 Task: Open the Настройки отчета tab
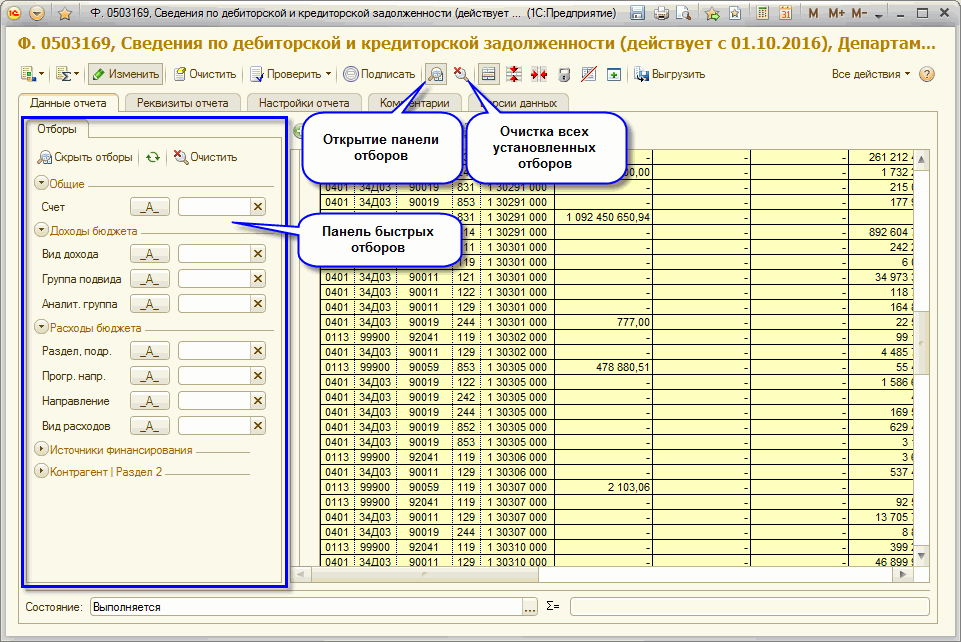tap(304, 103)
